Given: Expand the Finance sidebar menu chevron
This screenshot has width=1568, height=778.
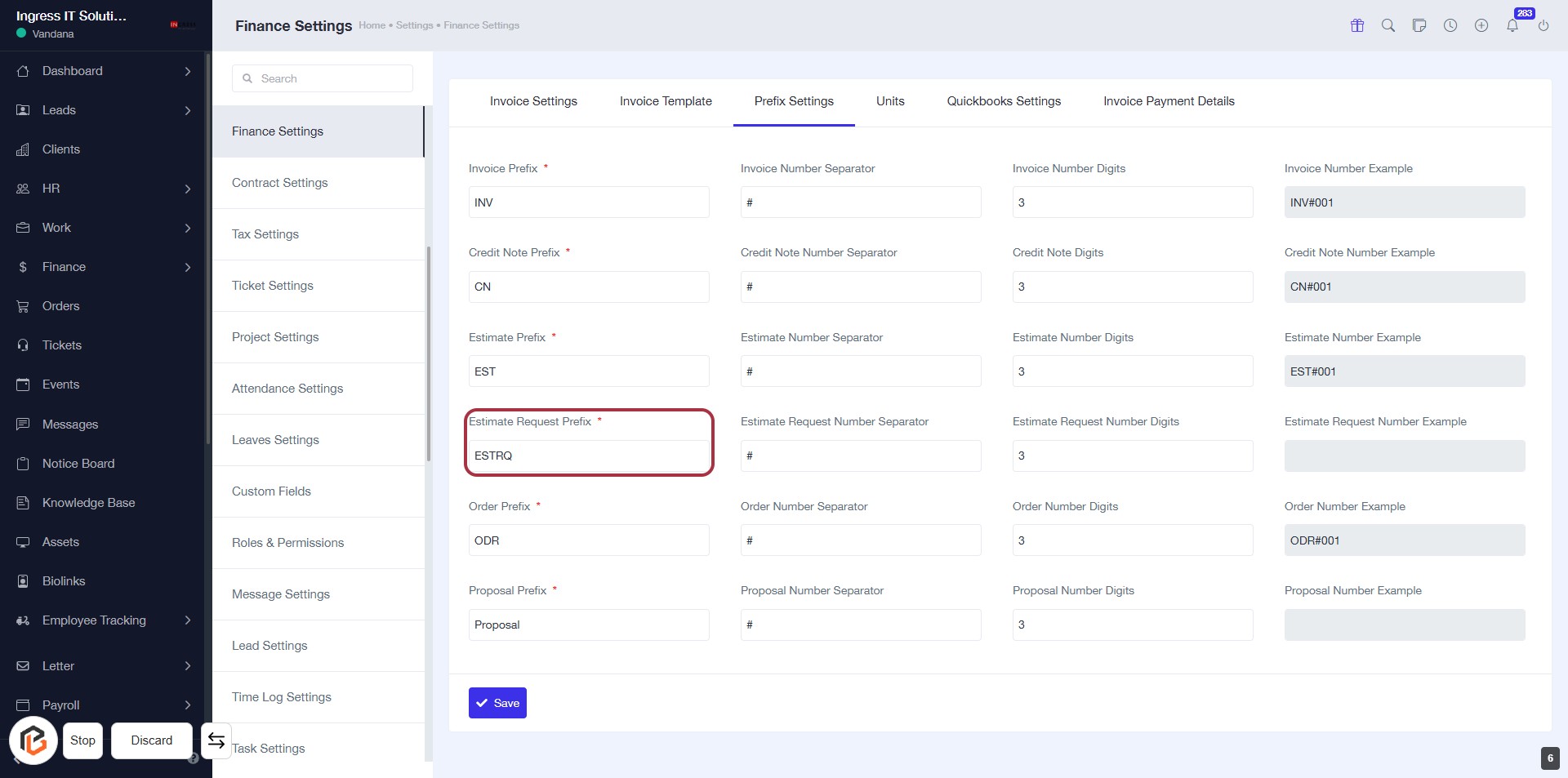Looking at the screenshot, I should pos(188,267).
